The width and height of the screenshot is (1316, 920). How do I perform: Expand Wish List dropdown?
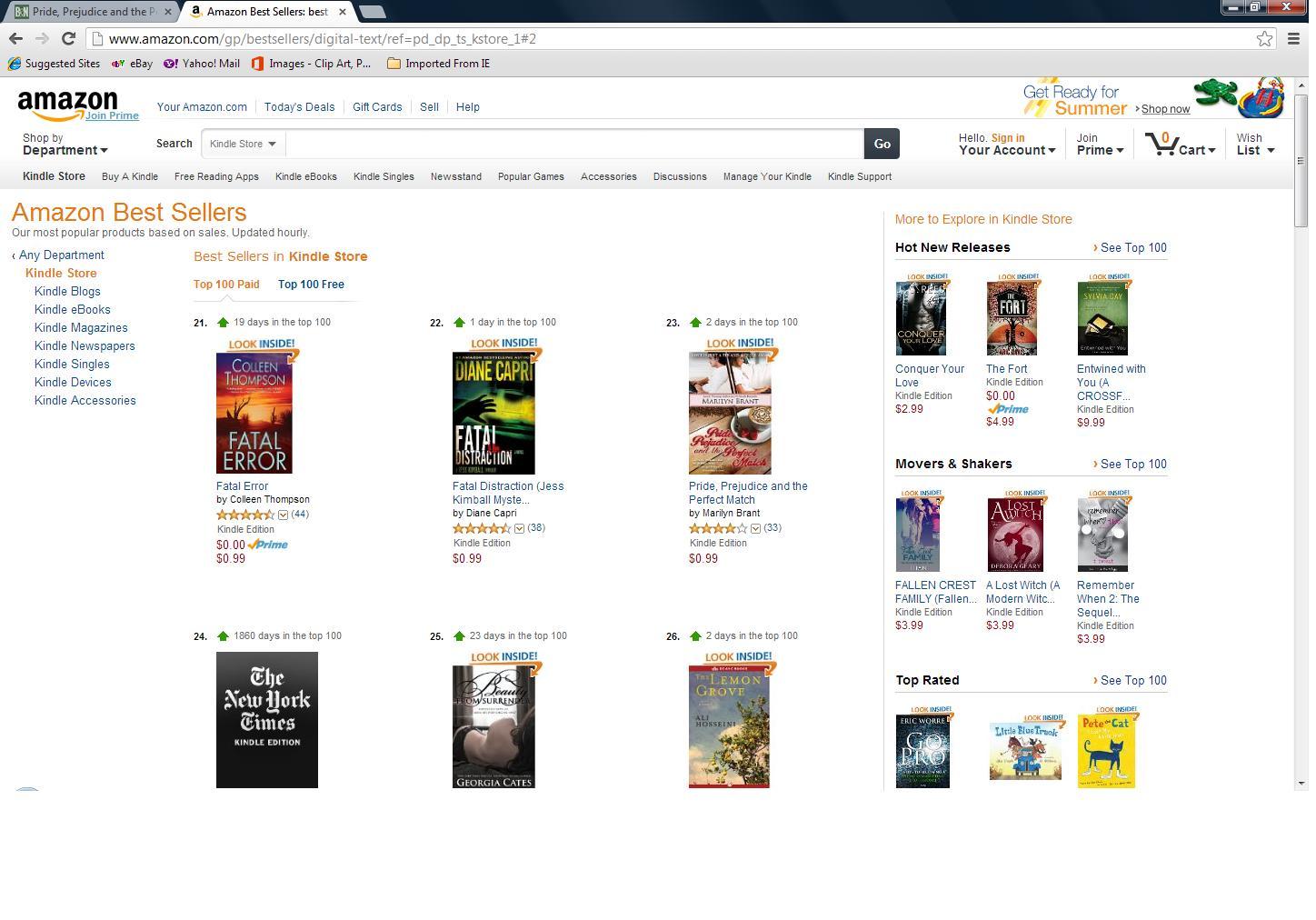(x=1255, y=145)
